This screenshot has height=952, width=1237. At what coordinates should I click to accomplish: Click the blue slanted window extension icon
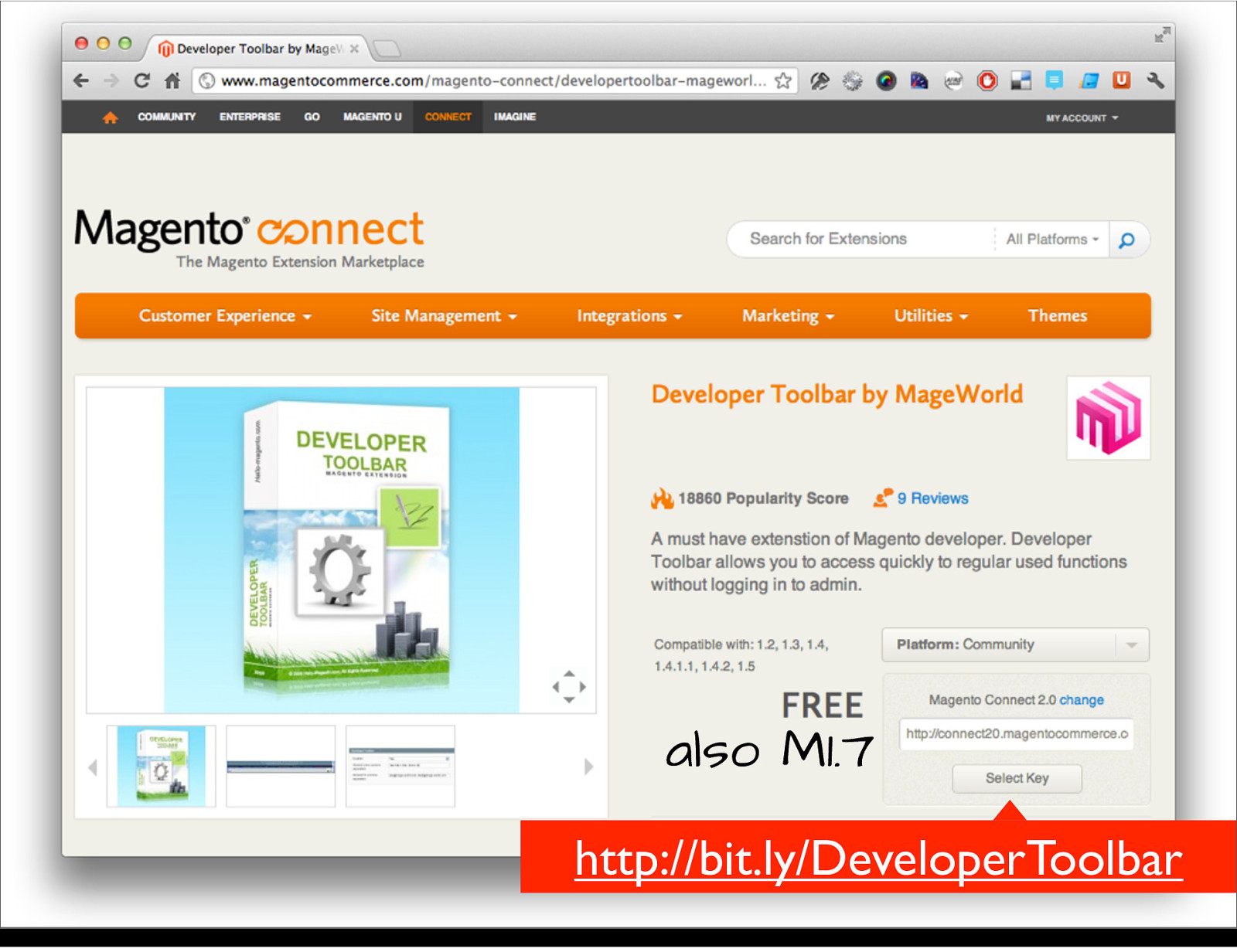pyautogui.click(x=1089, y=80)
